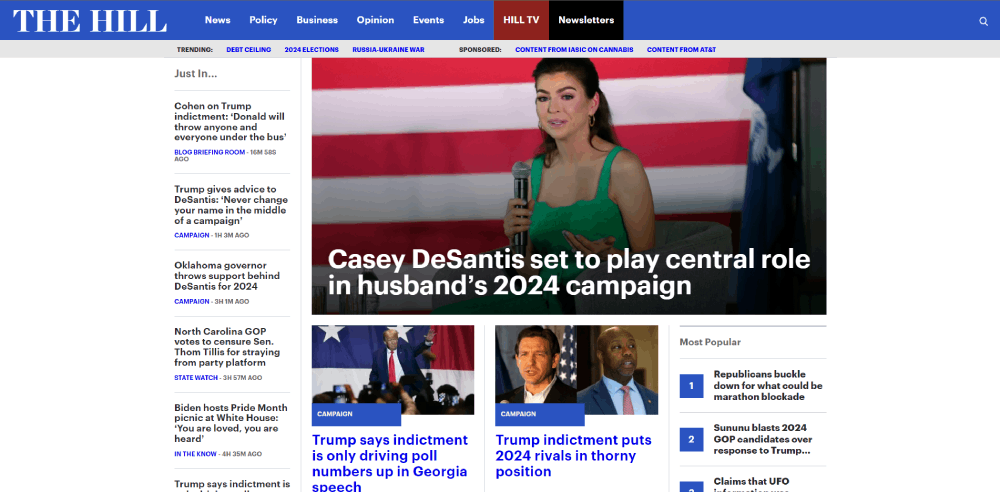Open the search magnifier icon
This screenshot has height=492, width=1000.
coord(983,21)
